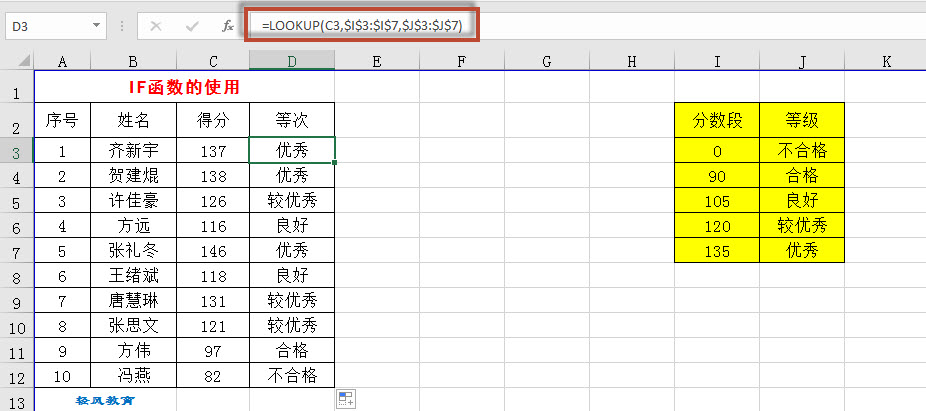This screenshot has width=926, height=411.
Task: Click the formula bar LOOKUP text
Action: point(362,26)
